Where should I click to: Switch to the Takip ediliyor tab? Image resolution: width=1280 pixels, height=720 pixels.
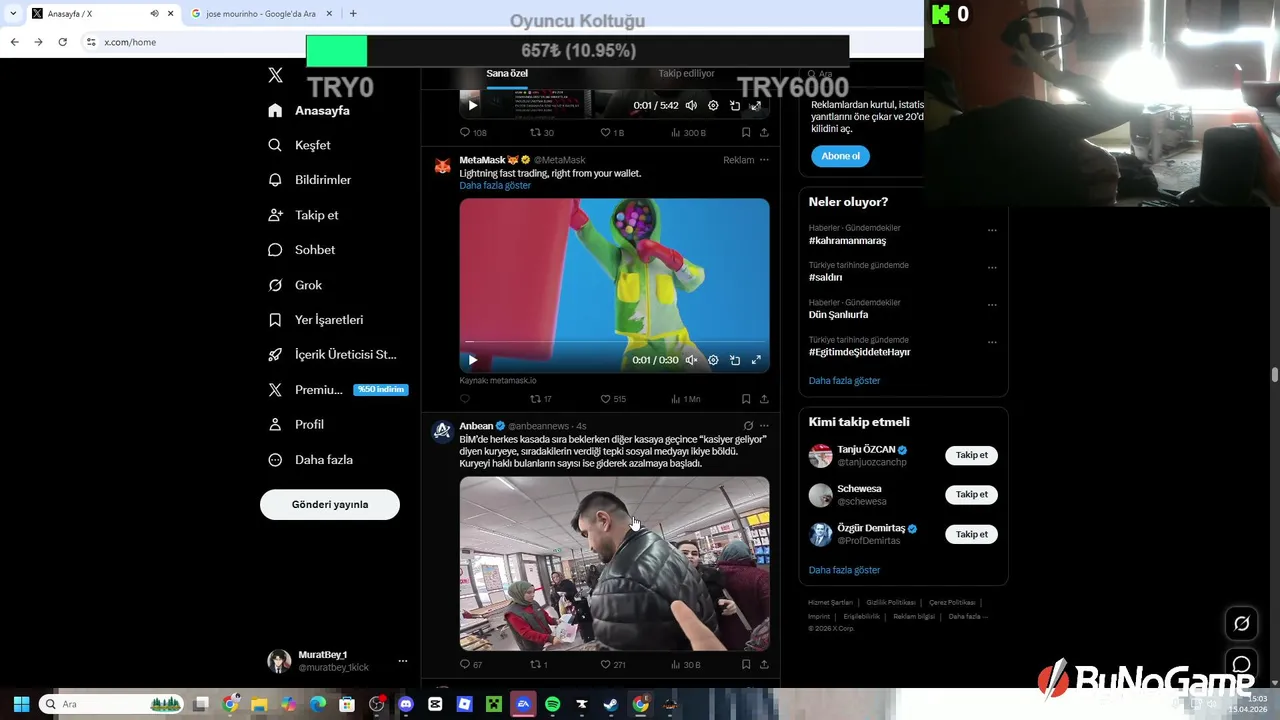[686, 74]
